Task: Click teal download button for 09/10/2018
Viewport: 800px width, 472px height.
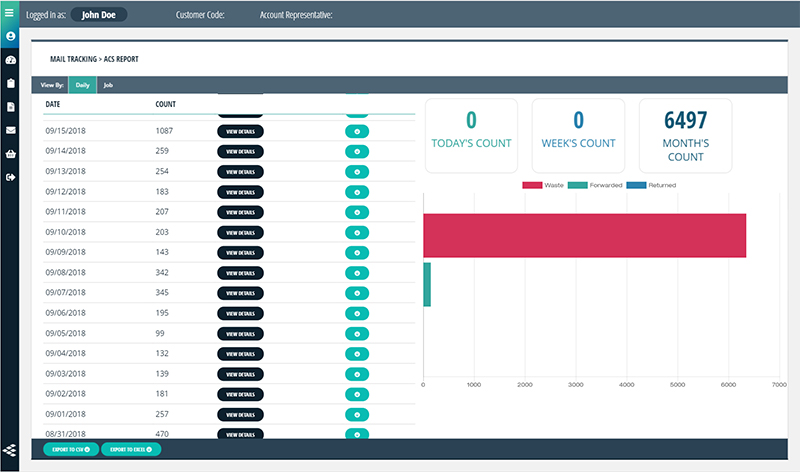Action: point(357,232)
